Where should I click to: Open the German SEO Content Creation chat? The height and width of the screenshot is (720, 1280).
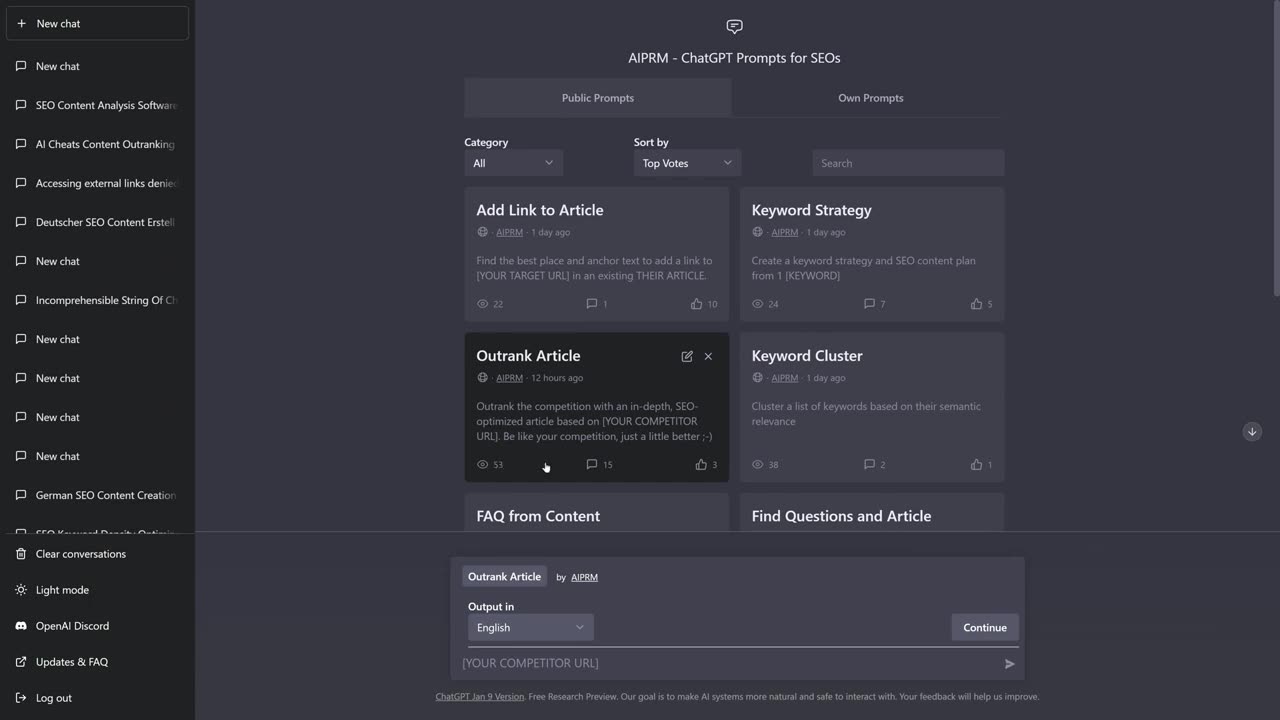(97, 495)
